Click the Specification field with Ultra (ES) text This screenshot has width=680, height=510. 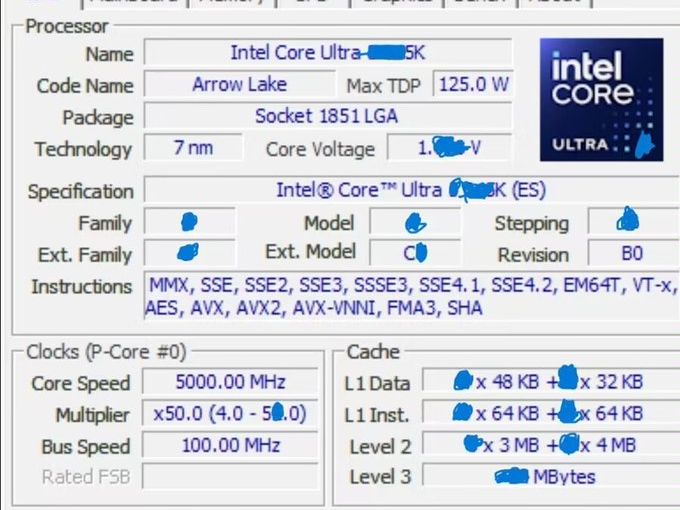click(412, 190)
